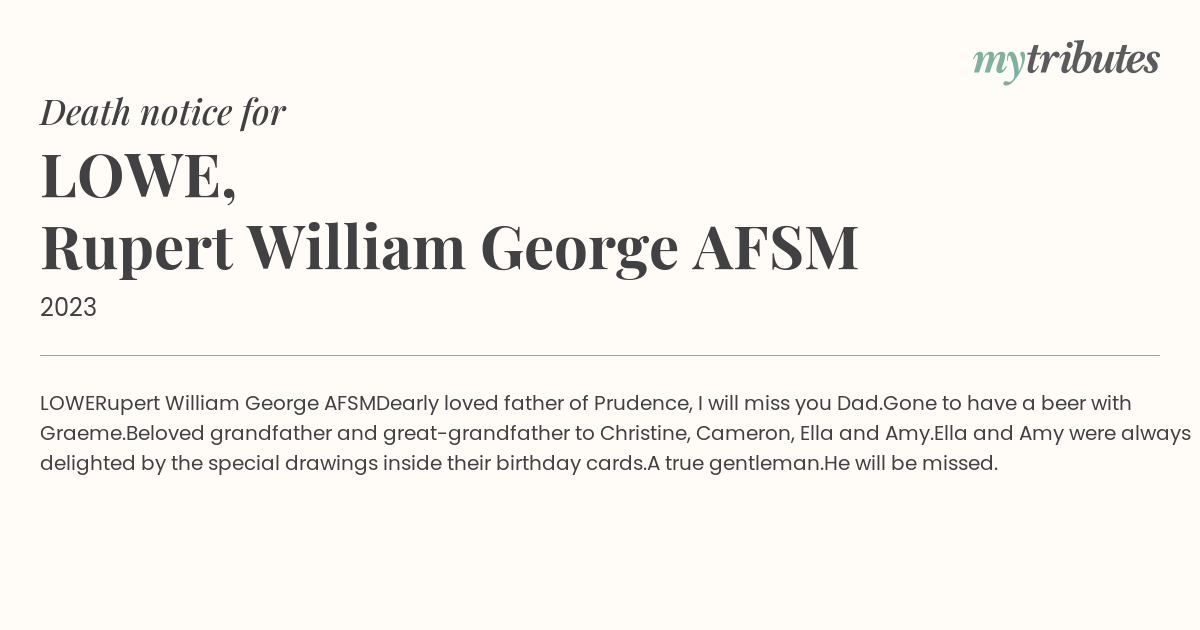The width and height of the screenshot is (1200, 630).
Task: Select the "Death notice for" italic heading
Action: [163, 112]
